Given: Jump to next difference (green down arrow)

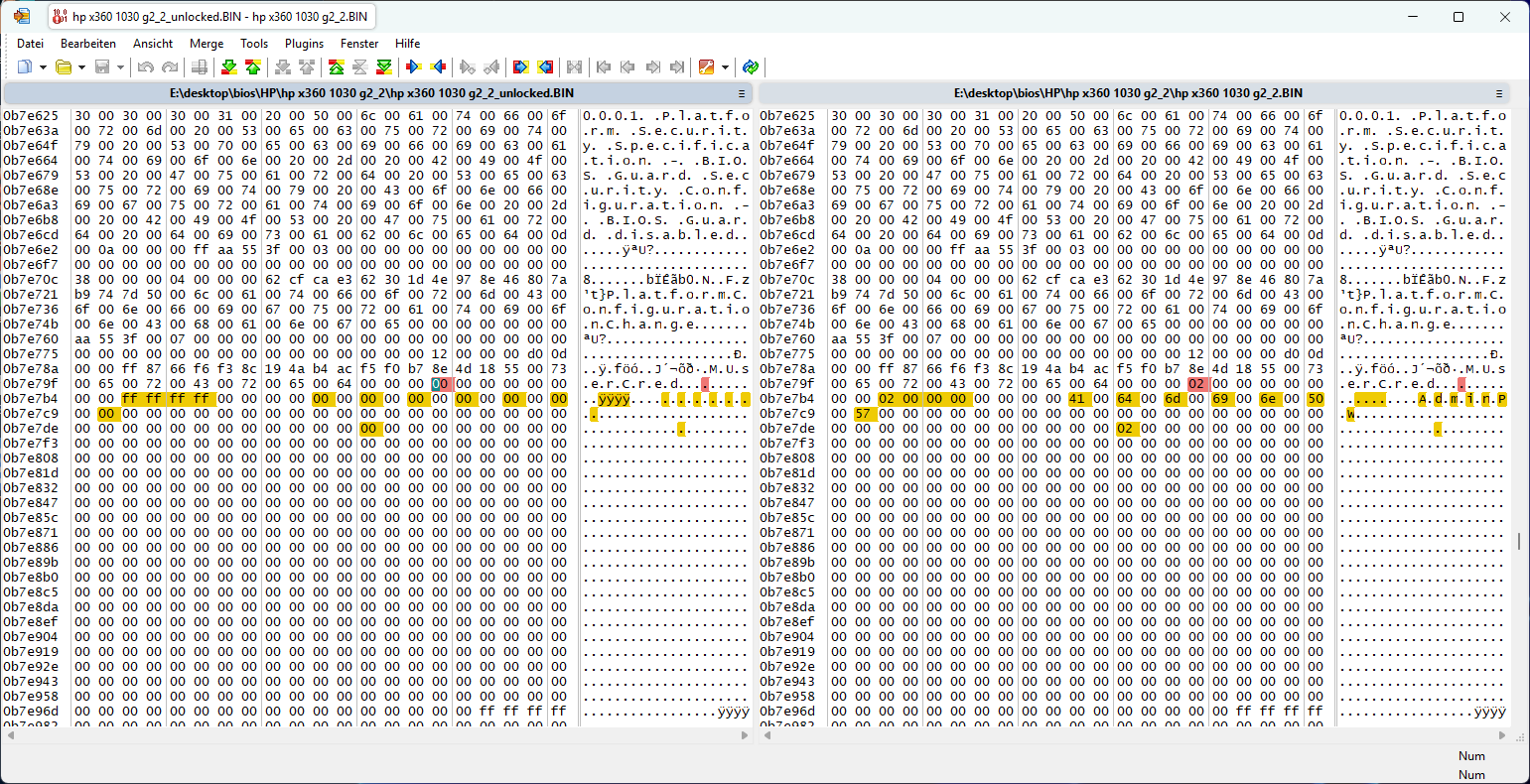Looking at the screenshot, I should tap(228, 67).
